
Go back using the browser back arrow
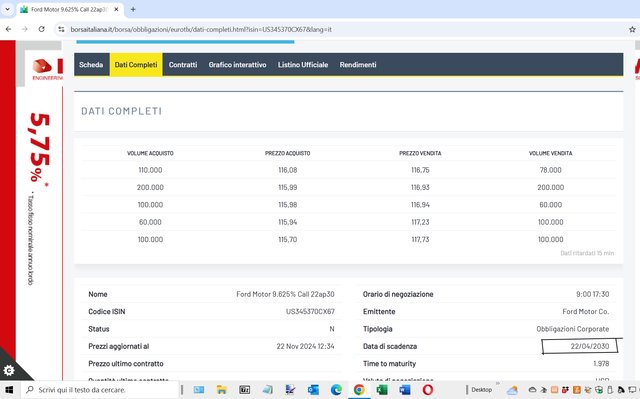(x=9, y=29)
